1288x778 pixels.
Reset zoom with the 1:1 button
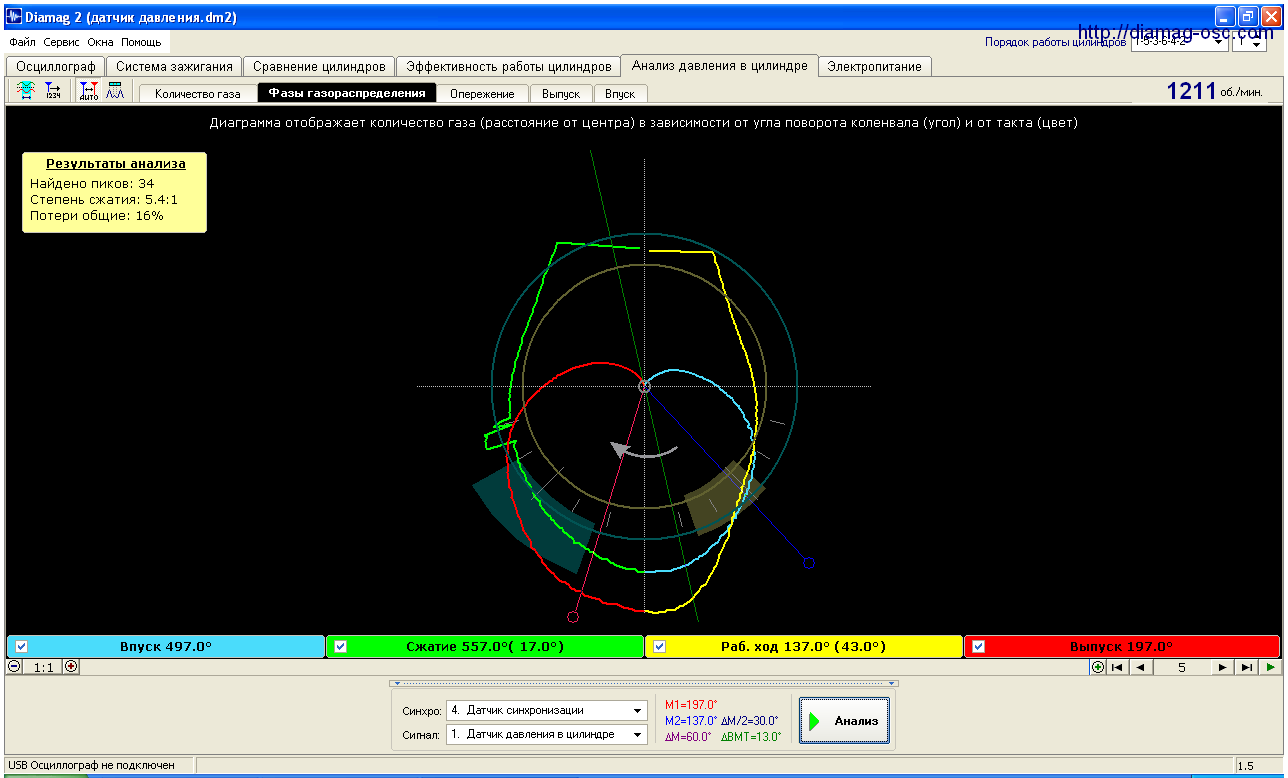tap(43, 666)
